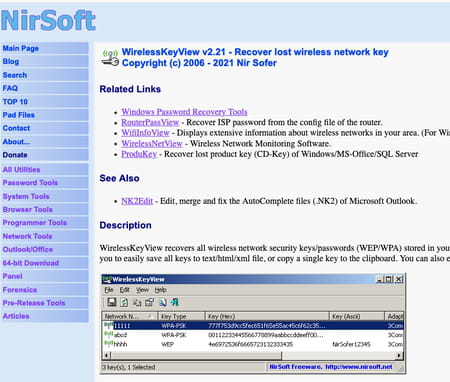Follow the RouterPassView link
450x382 pixels.
point(150,122)
